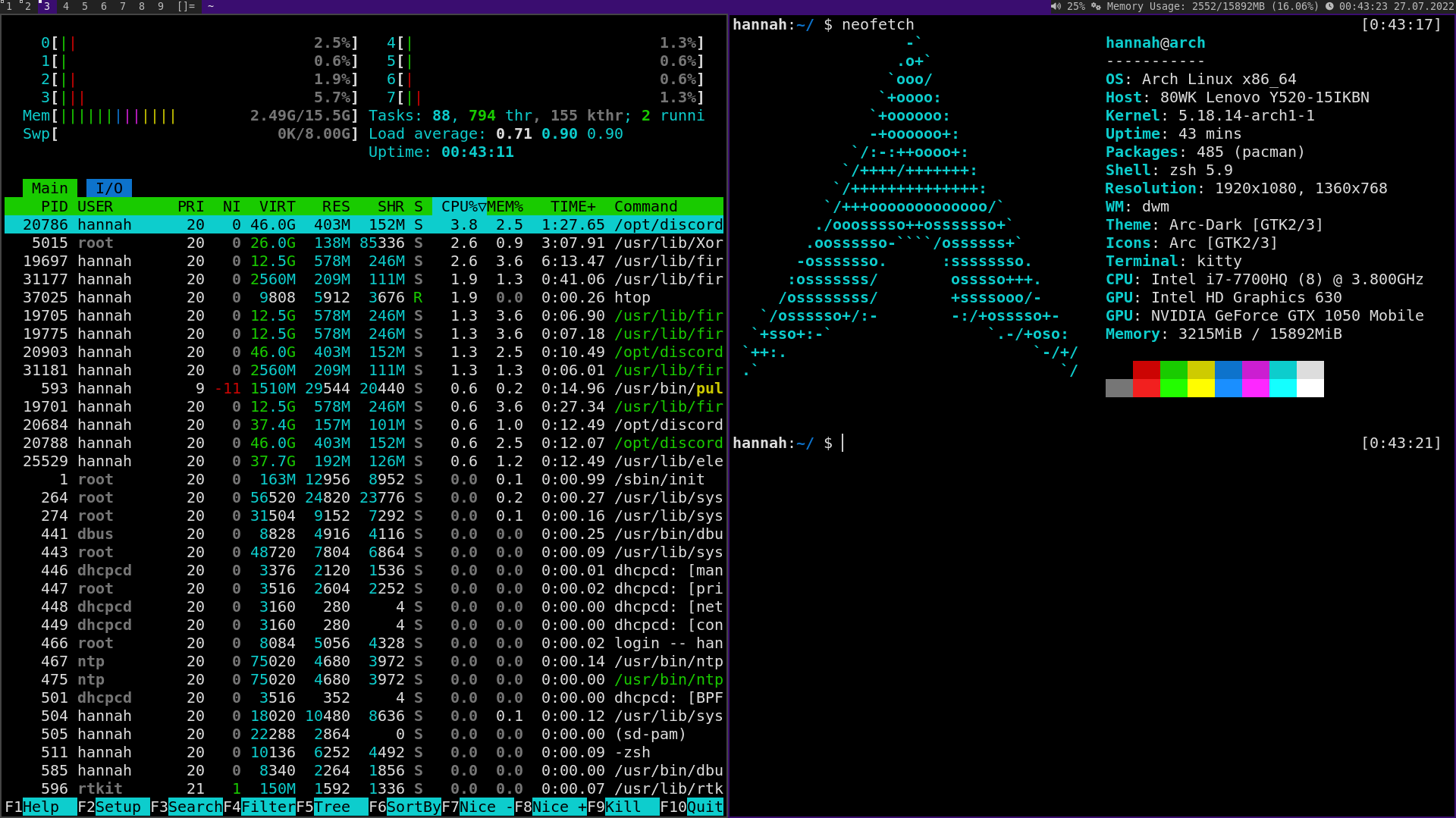This screenshot has width=1456, height=818.
Task: Switch to dwm tag 9
Action: (160, 6)
